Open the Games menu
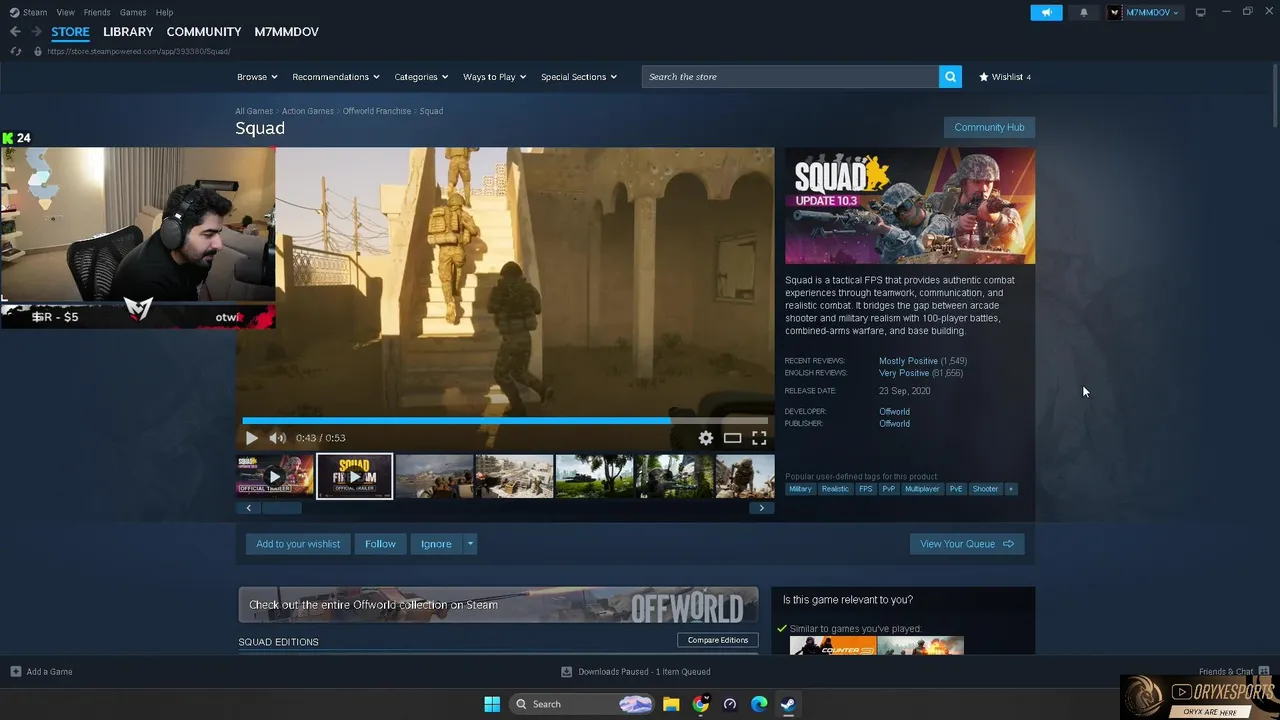1280x720 pixels. [x=133, y=12]
